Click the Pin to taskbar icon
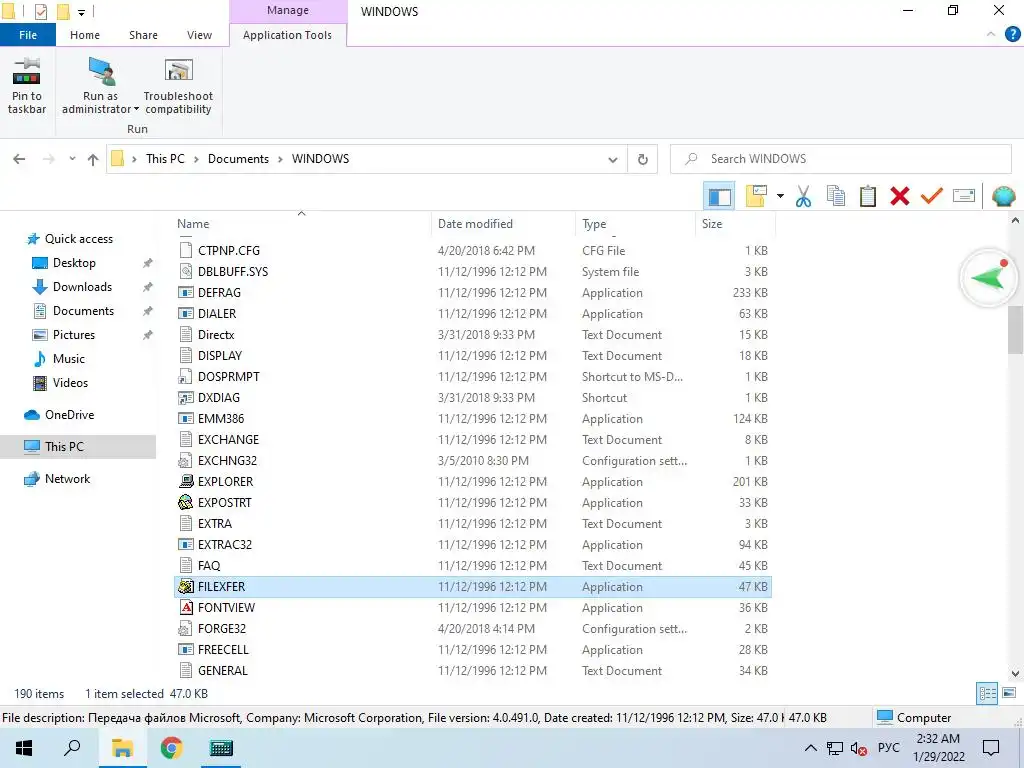Screen dimensions: 1024x768 pyautogui.click(x=27, y=72)
